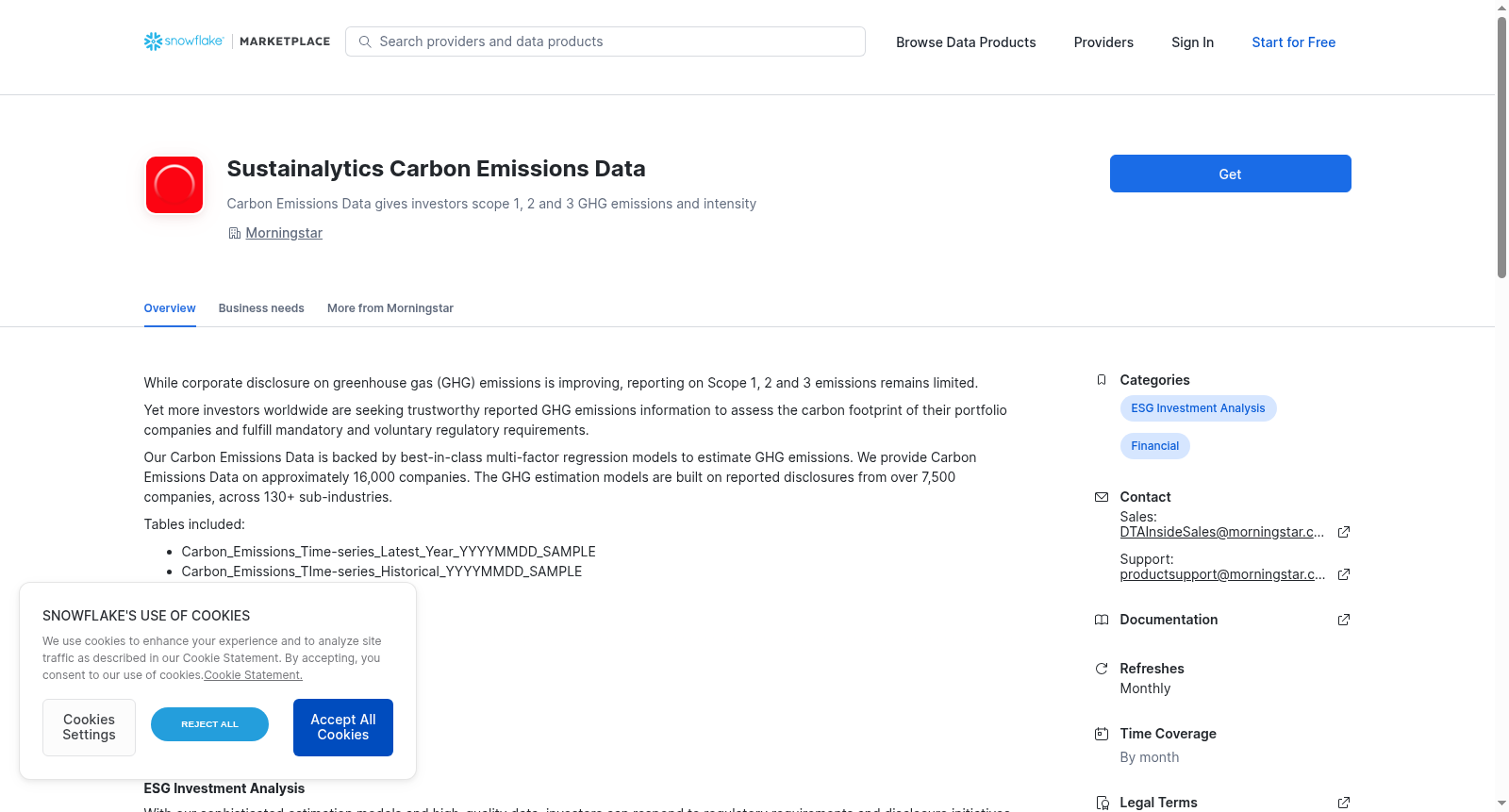Open the Morningstar provider link
The height and width of the screenshot is (812, 1509).
tap(284, 233)
